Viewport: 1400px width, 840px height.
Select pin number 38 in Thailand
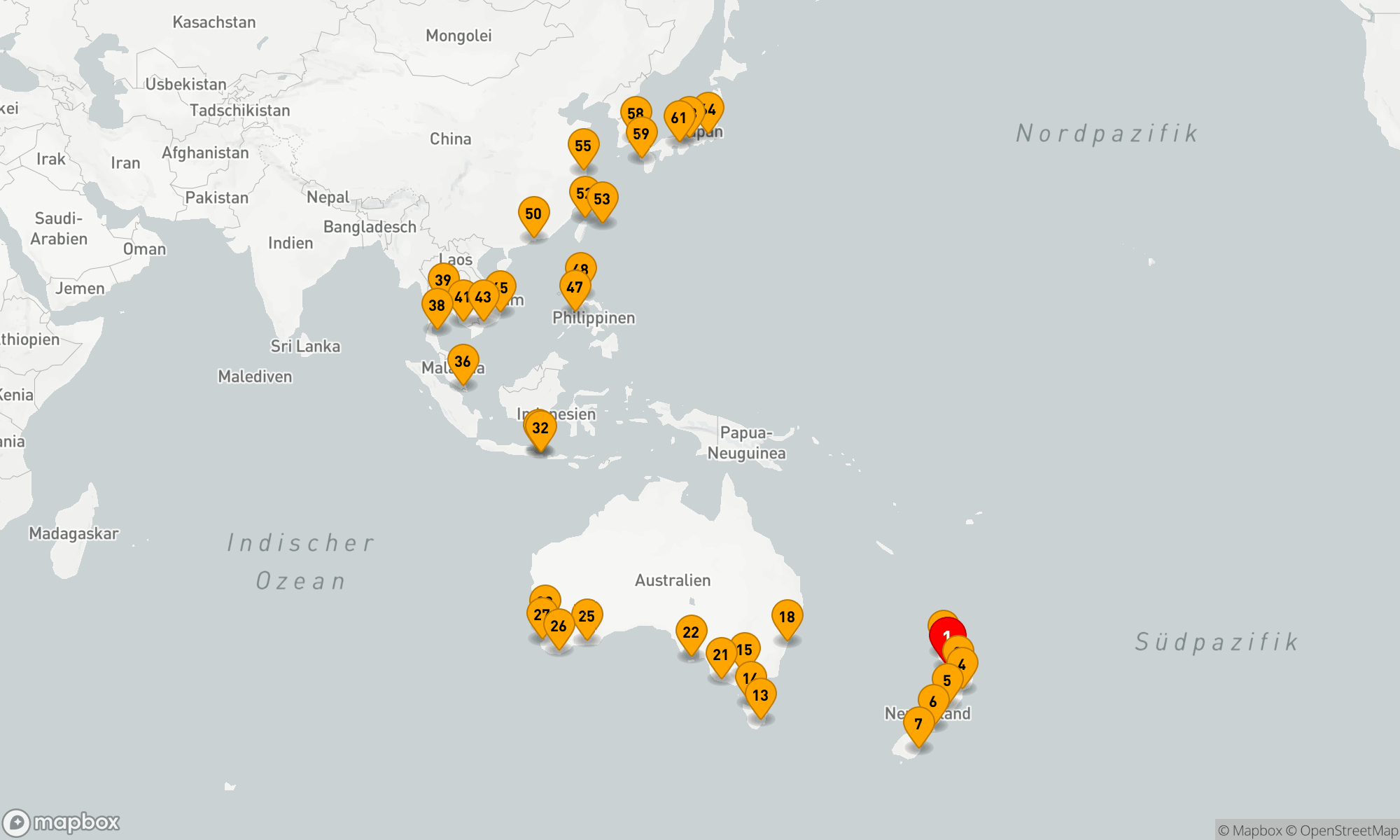click(437, 305)
